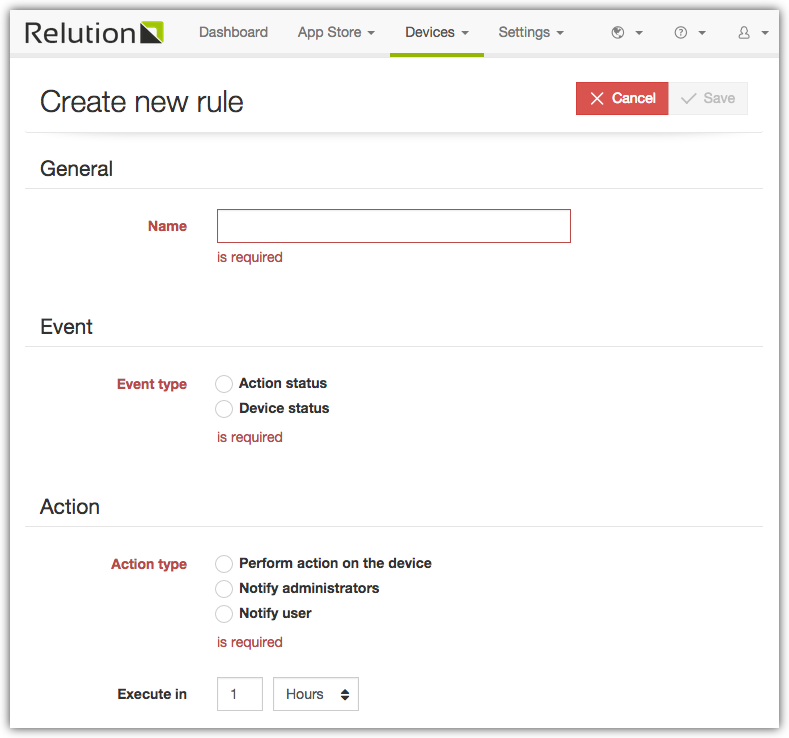Cancel creating the new rule
The width and height of the screenshot is (789, 738).
click(x=622, y=99)
